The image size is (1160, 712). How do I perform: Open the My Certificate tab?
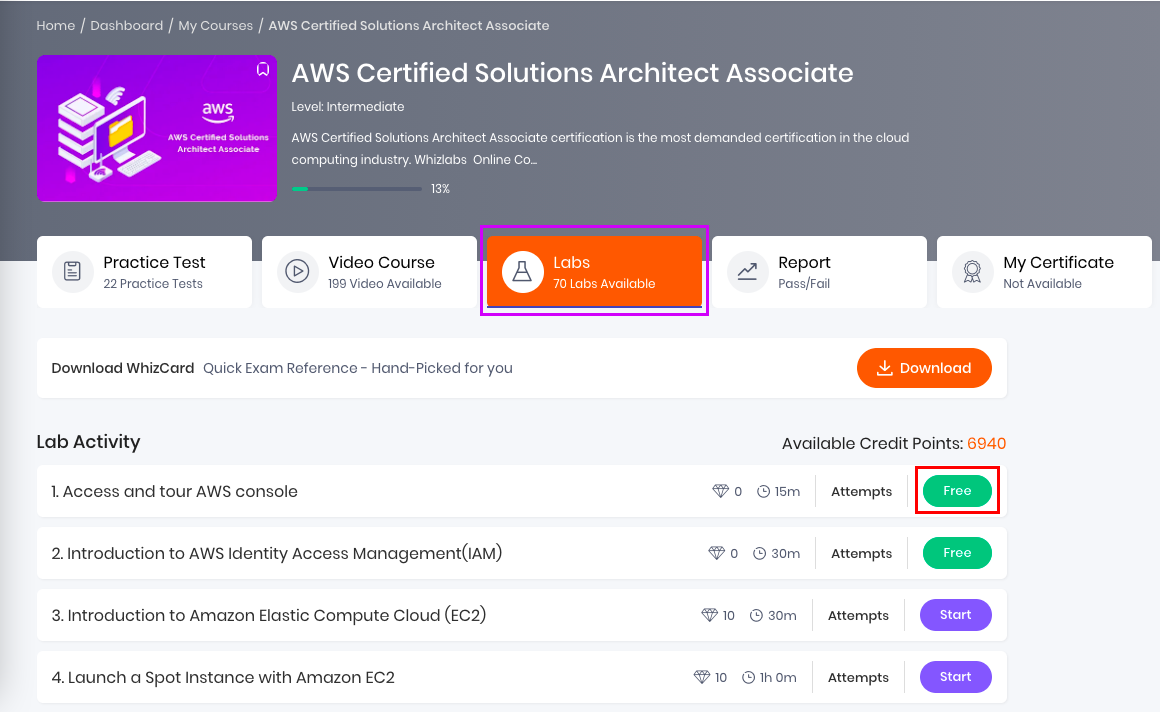[1044, 272]
